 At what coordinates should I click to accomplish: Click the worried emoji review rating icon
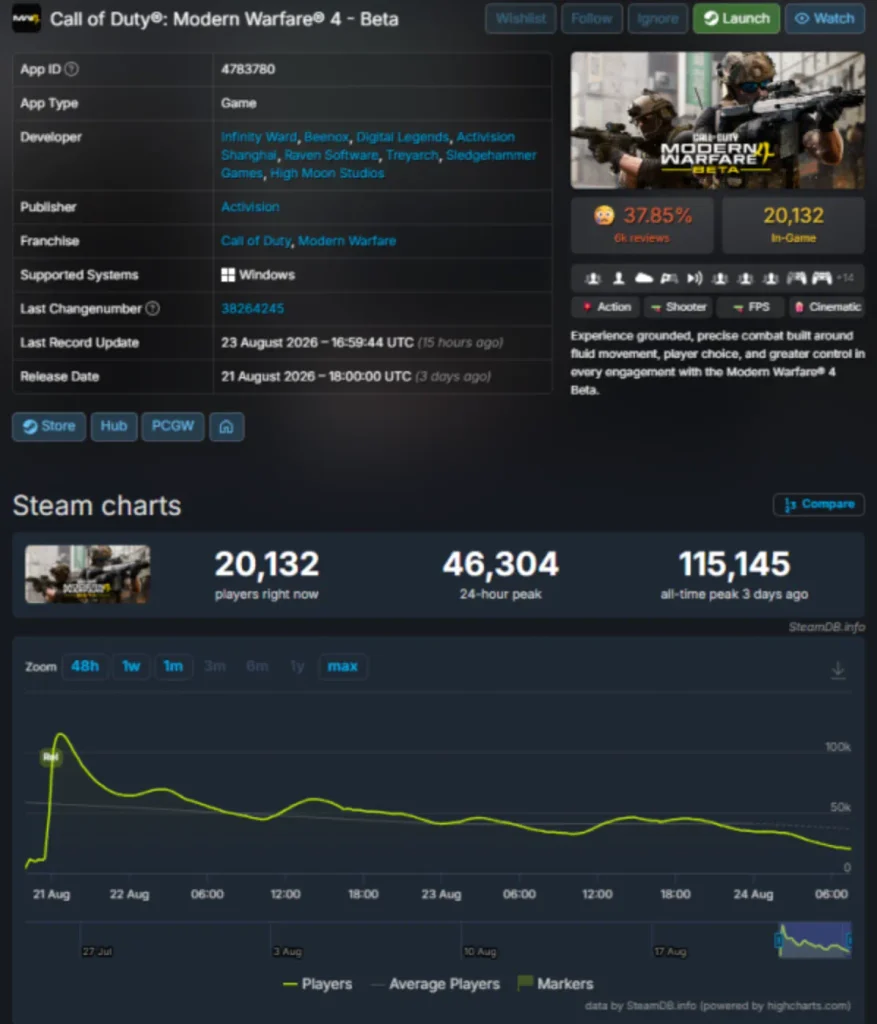(604, 216)
